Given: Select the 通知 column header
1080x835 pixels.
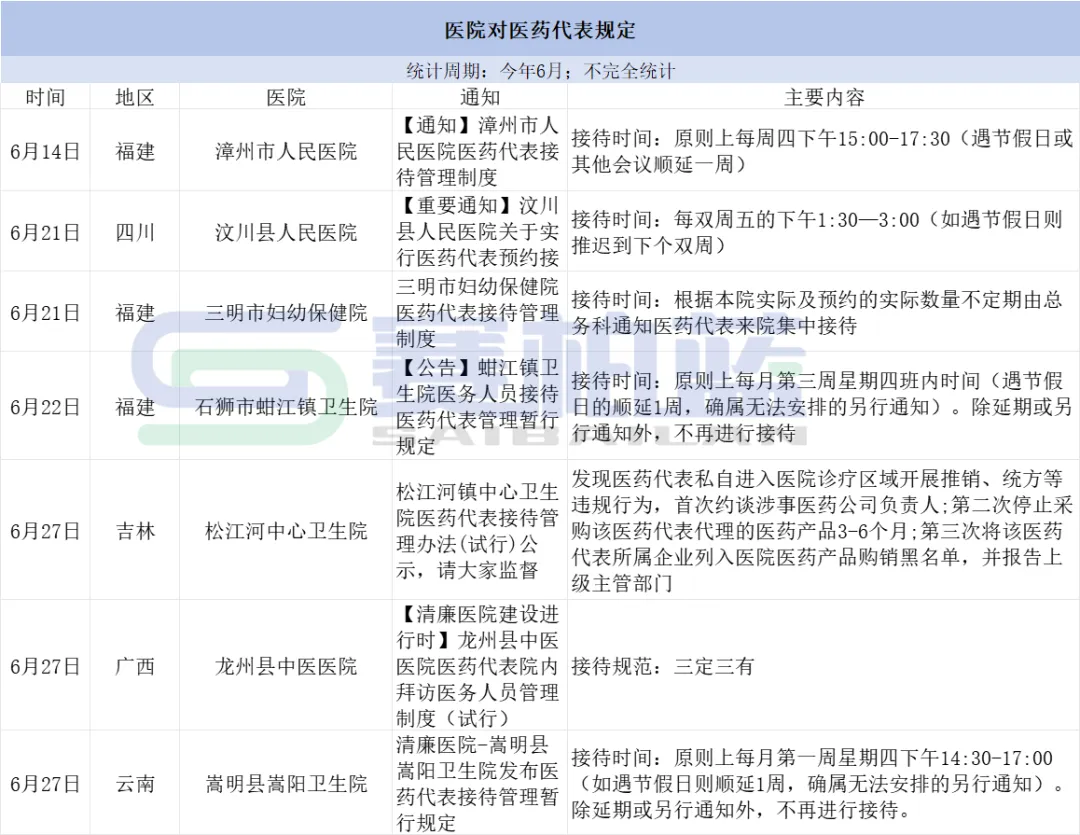Looking at the screenshot, I should point(480,97).
